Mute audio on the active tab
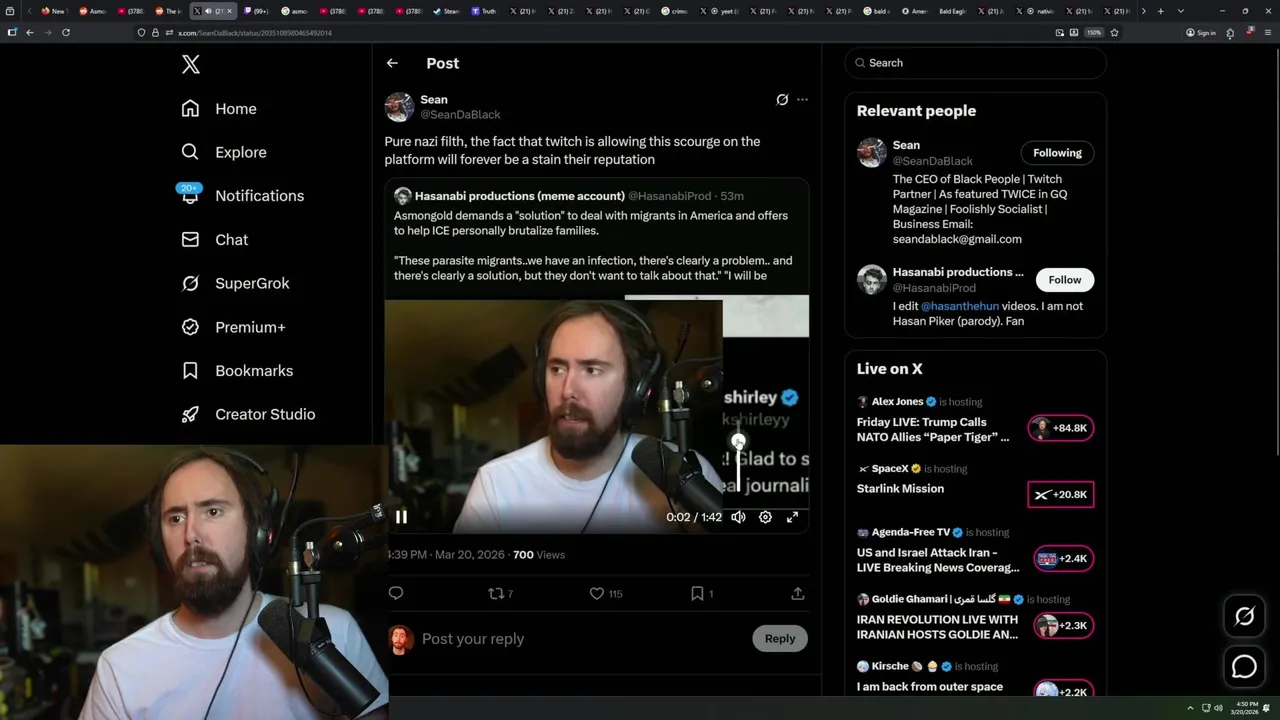Screen dimensions: 1280x720 pyautogui.click(x=208, y=11)
